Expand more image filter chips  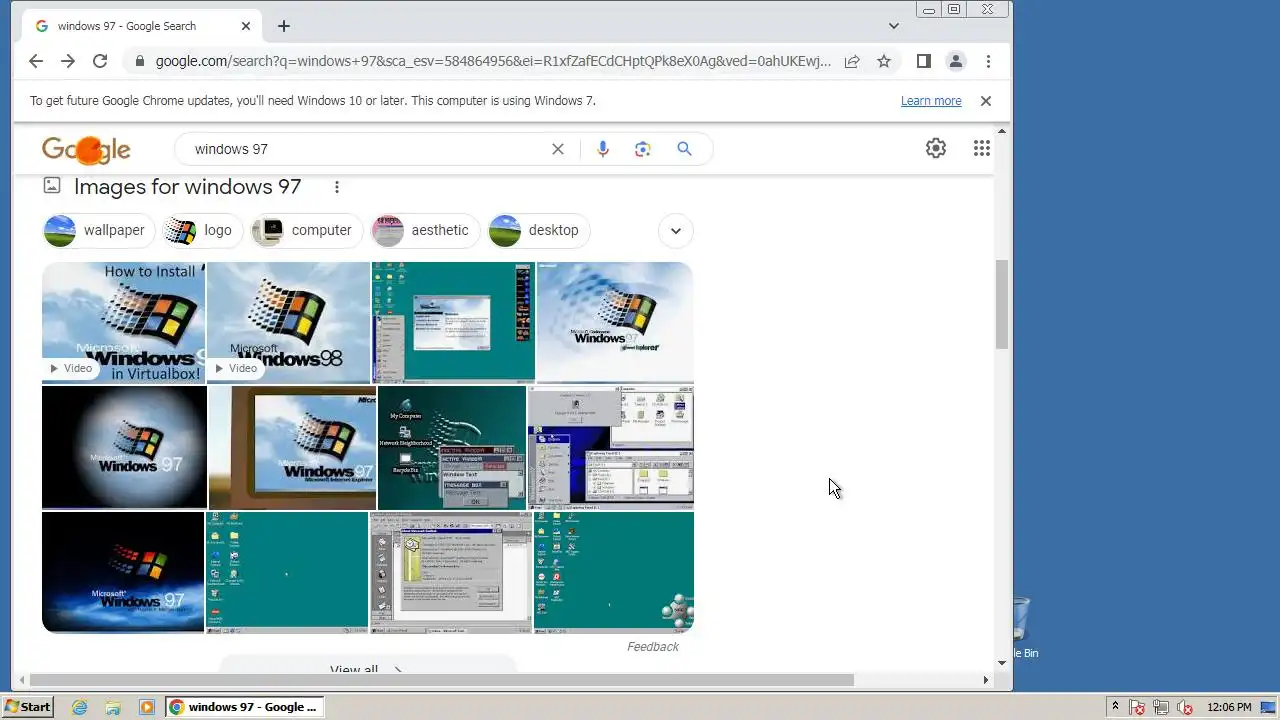coord(676,231)
